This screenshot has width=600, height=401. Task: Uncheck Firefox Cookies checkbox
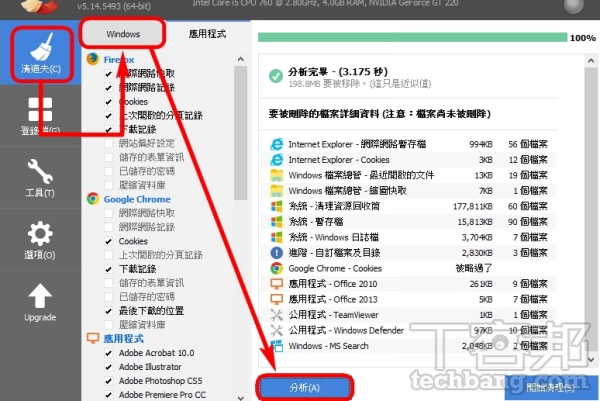click(x=109, y=102)
